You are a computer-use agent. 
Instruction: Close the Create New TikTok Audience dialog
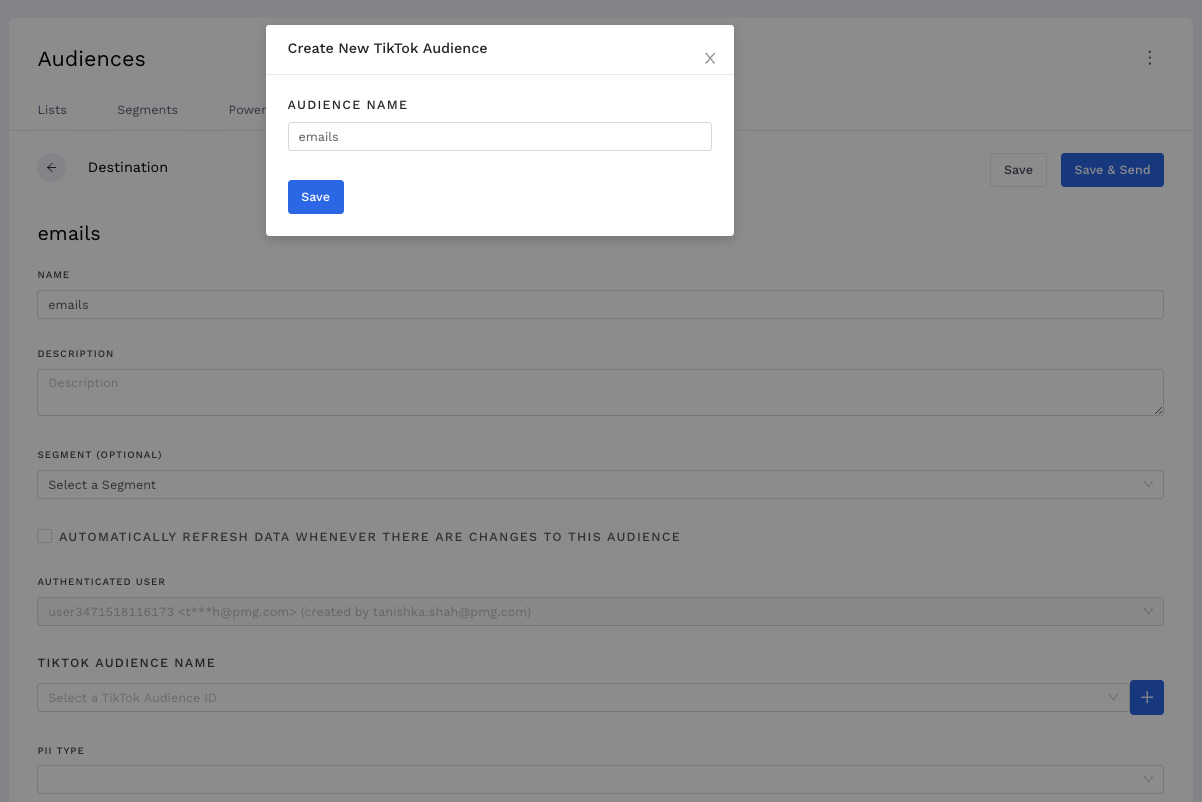tap(710, 59)
